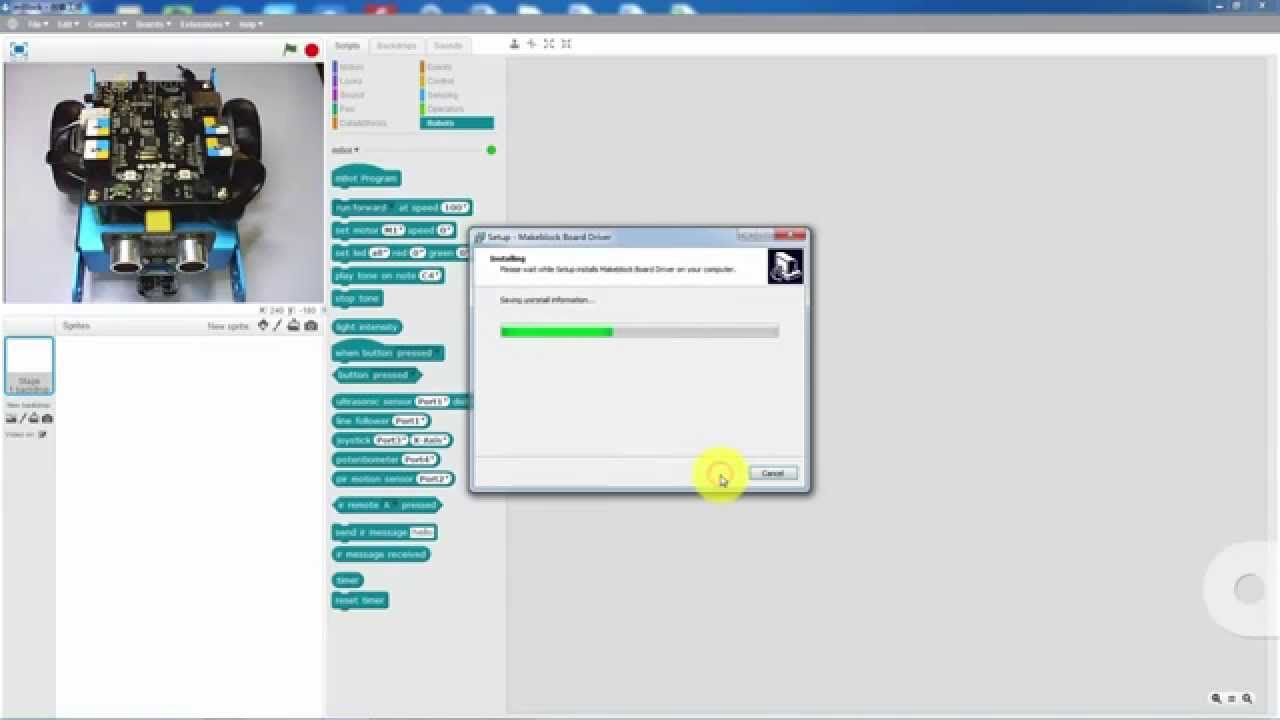The width and height of the screenshot is (1280, 720).
Task: Upload a new sprite from file icon
Action: tap(293, 326)
